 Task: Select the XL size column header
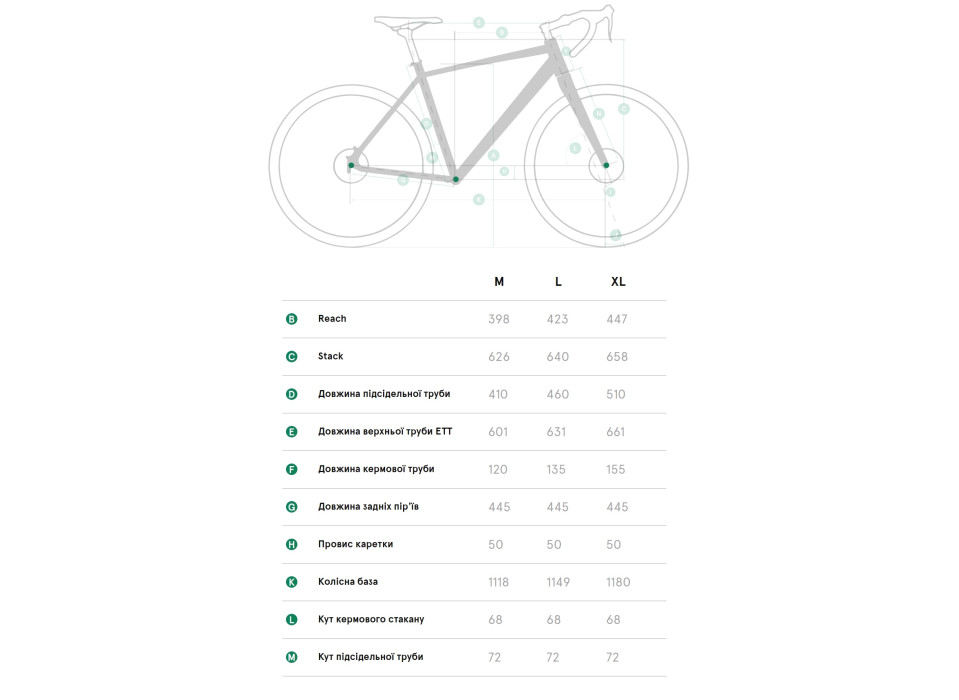pos(618,282)
